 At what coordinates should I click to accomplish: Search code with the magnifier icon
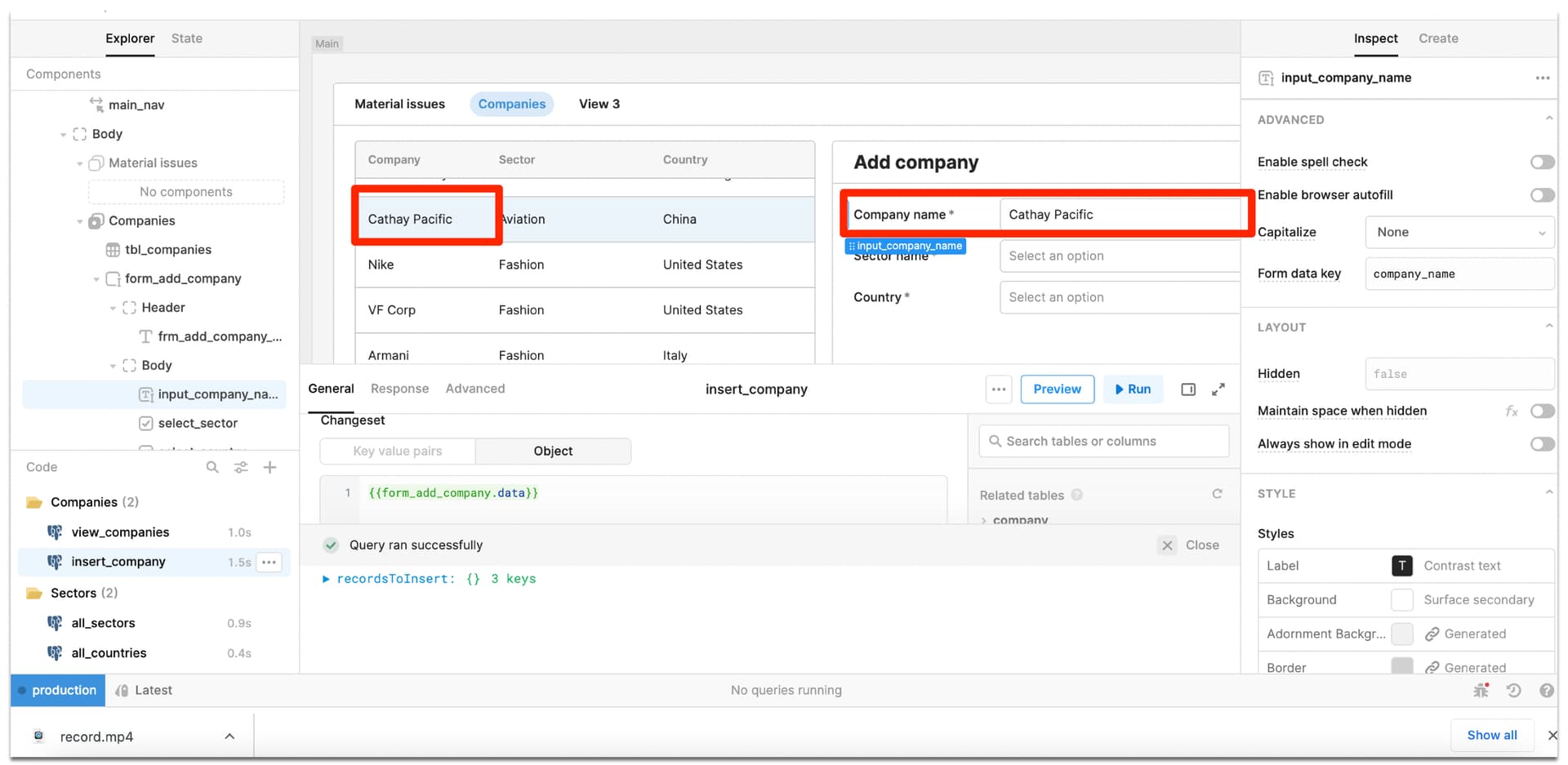212,467
